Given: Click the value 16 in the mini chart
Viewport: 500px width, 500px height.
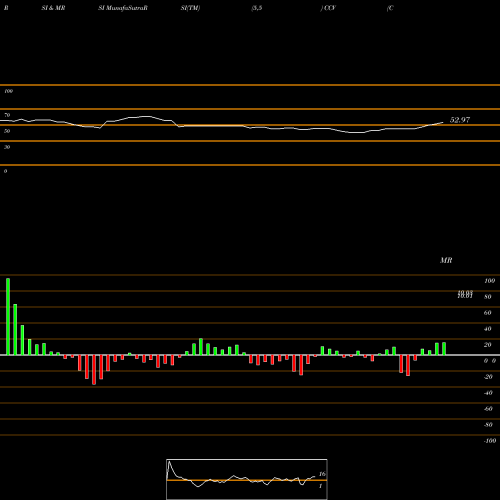Looking at the screenshot, I should coord(322,474).
